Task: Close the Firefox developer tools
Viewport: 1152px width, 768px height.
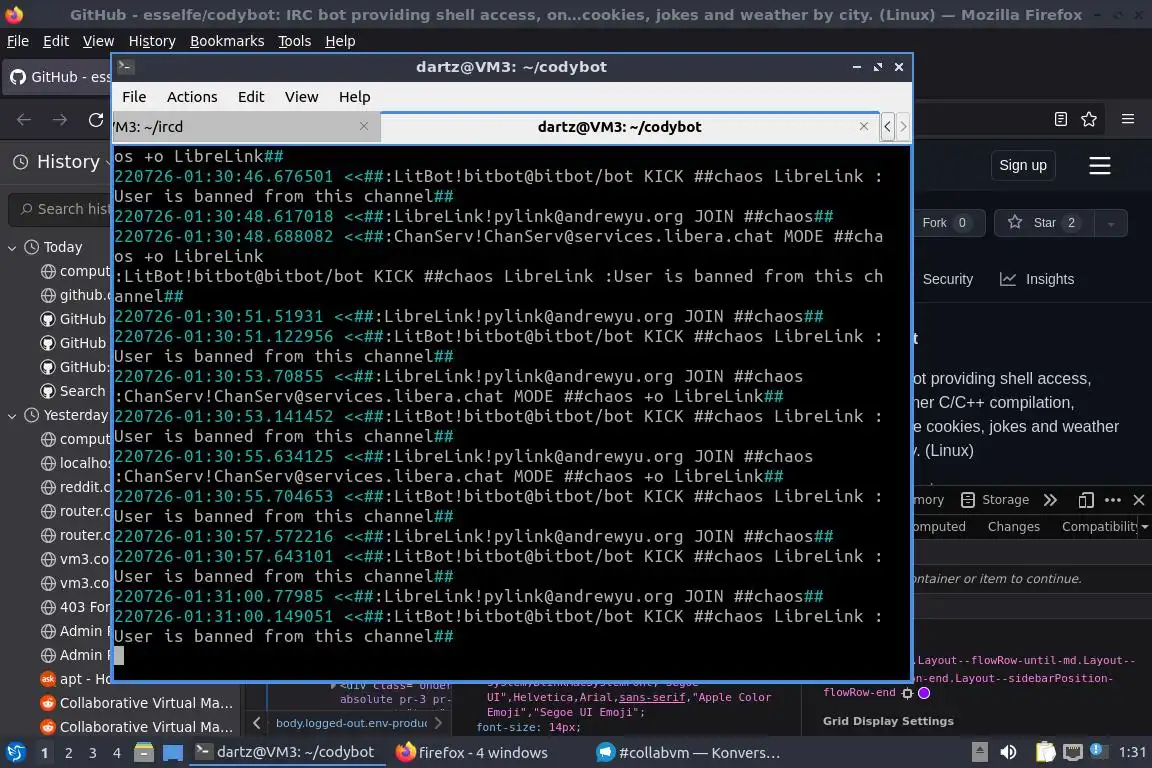Action: pos(1139,500)
